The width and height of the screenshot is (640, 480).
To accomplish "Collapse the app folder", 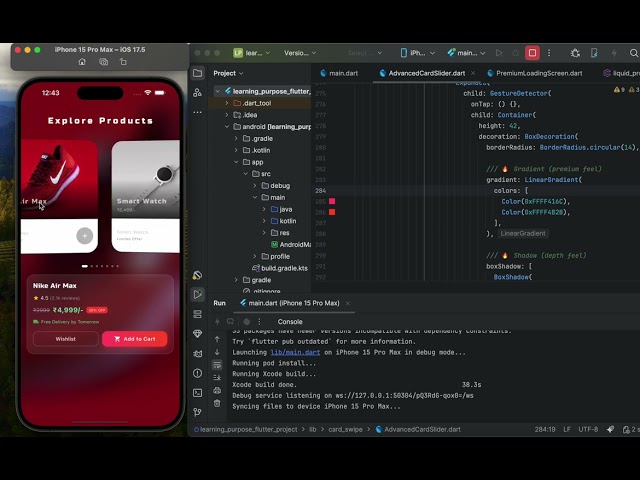I will tap(236, 162).
